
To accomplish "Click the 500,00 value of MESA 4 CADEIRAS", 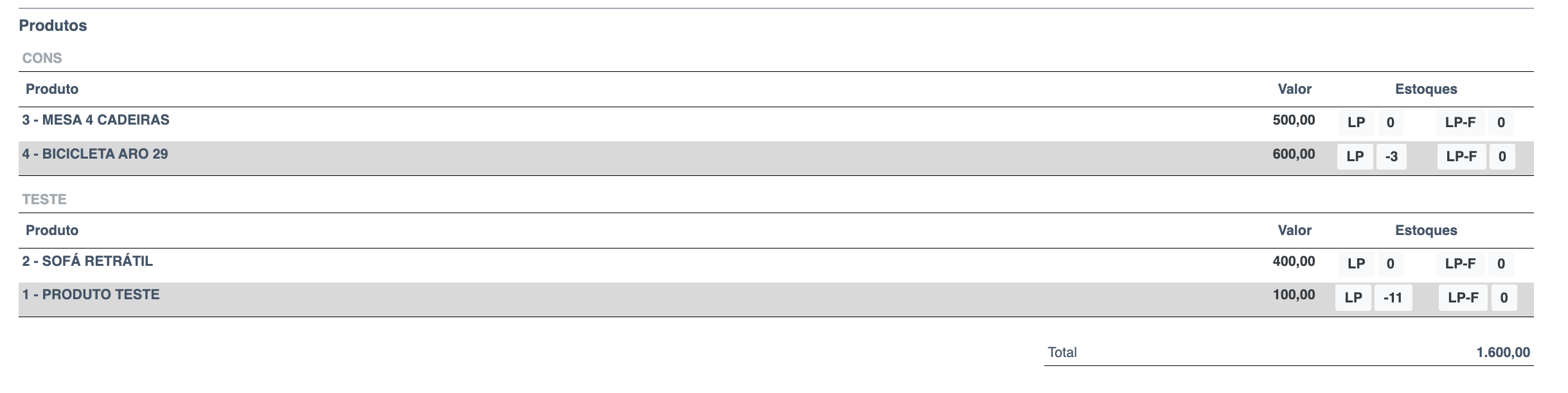I will point(1294,120).
